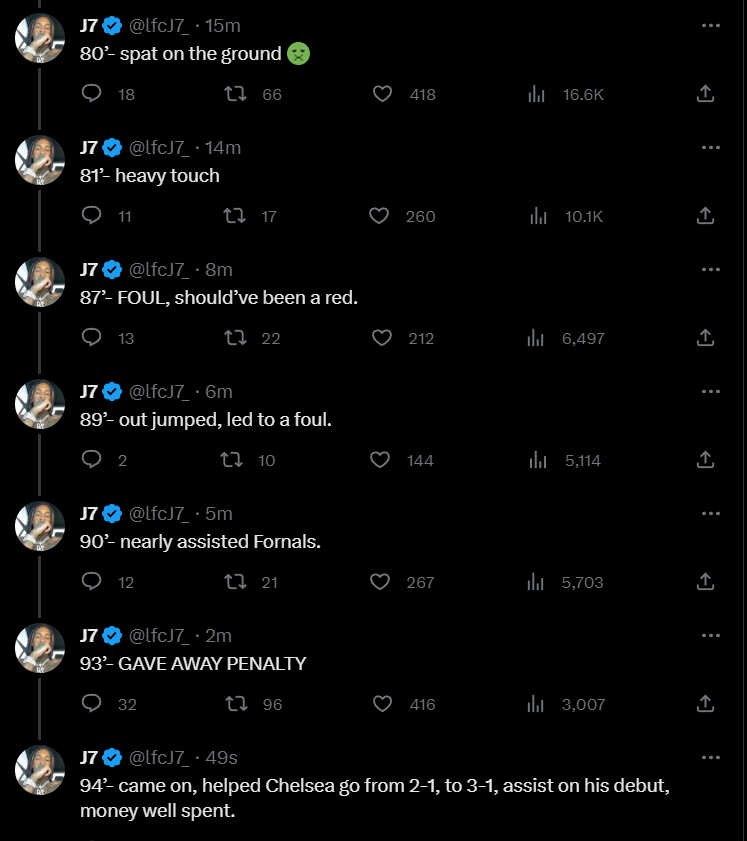Click J7 display name on the 90' tweet
This screenshot has height=841, width=747.
click(89, 513)
